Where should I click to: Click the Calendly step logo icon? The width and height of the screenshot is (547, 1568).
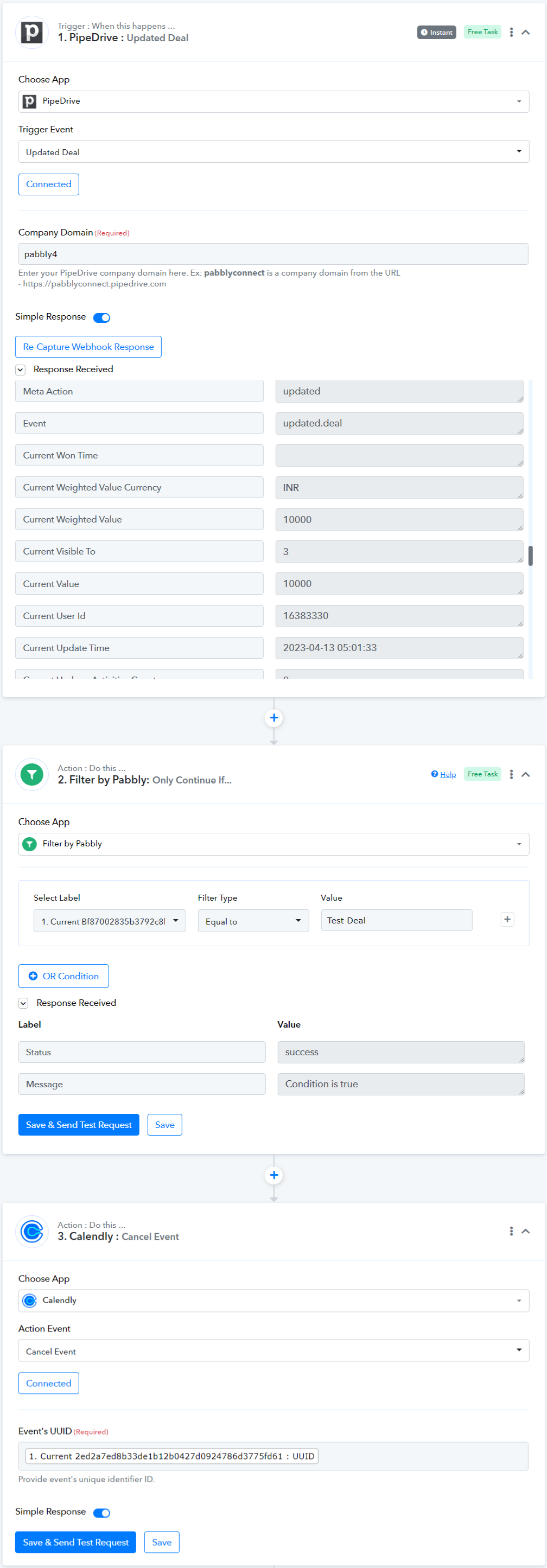click(x=31, y=1232)
